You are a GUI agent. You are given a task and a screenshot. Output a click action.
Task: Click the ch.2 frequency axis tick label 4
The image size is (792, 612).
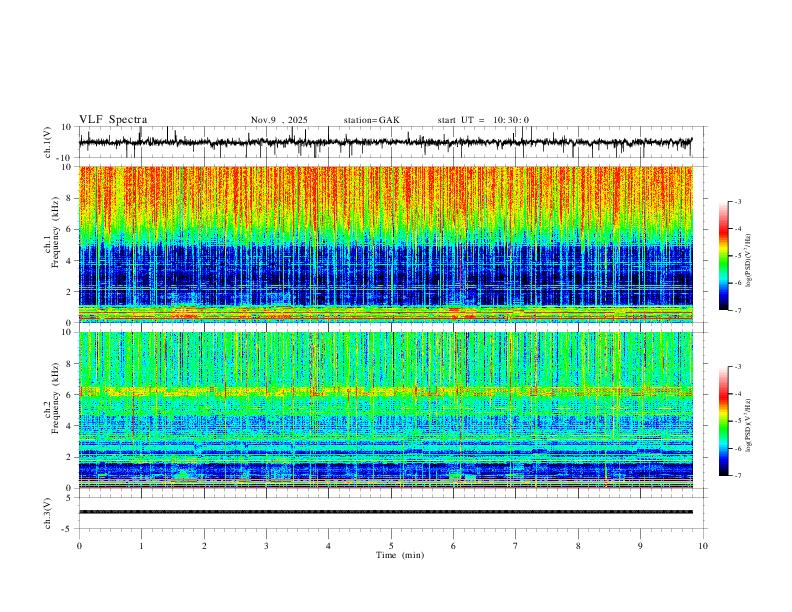(70, 426)
